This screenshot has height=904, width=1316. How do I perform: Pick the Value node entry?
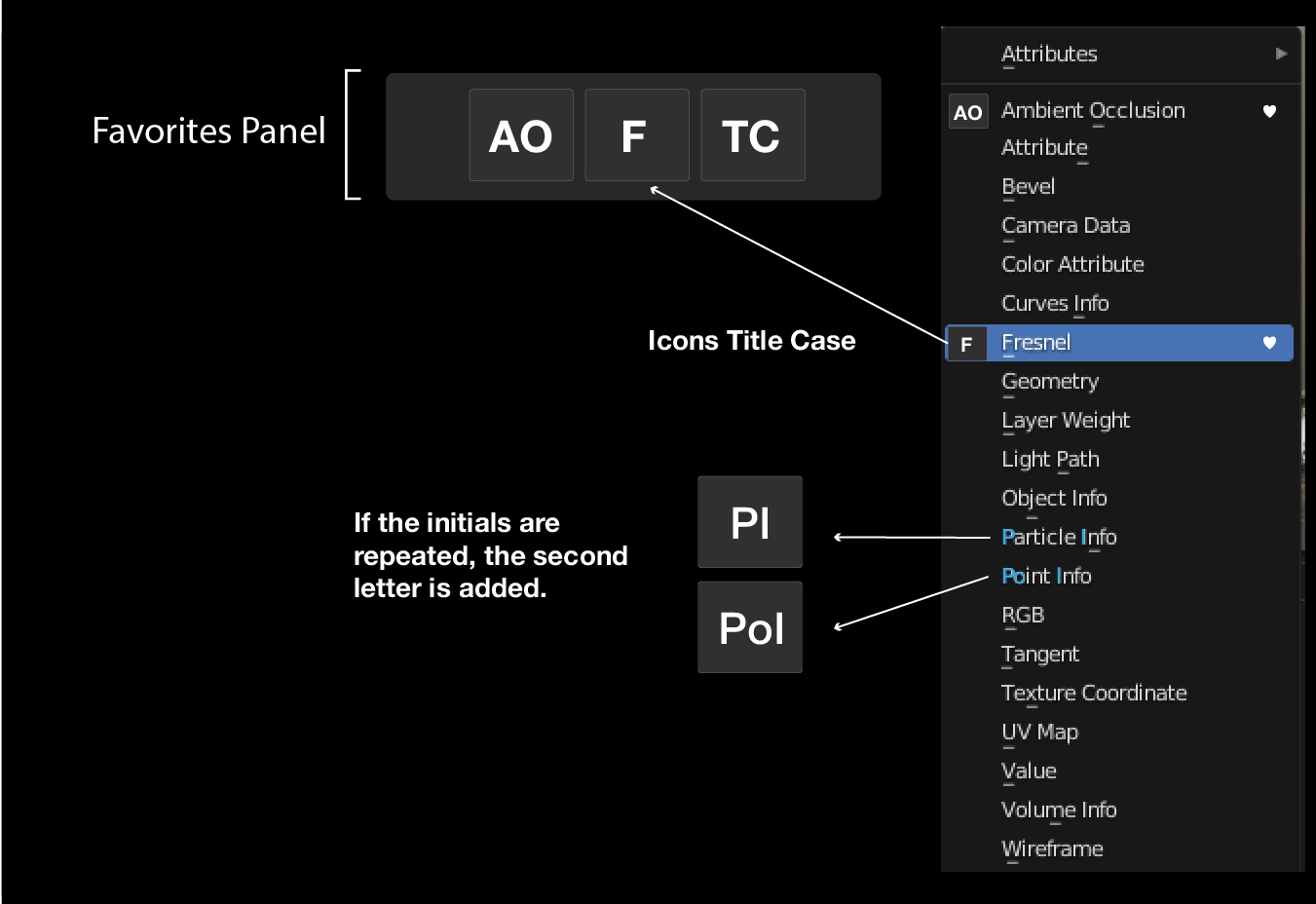tap(1120, 771)
